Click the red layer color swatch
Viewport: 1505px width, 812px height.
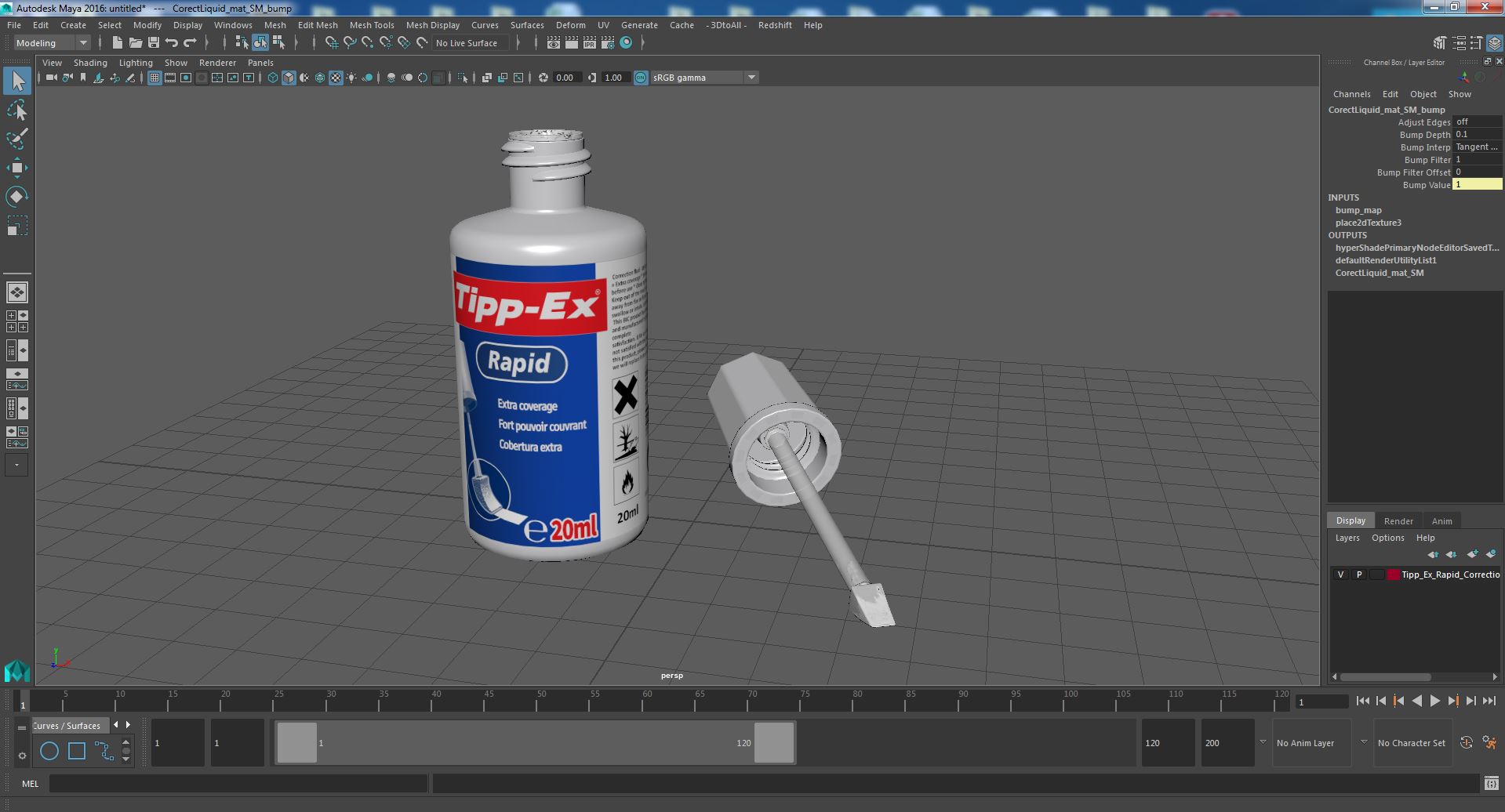point(1394,575)
